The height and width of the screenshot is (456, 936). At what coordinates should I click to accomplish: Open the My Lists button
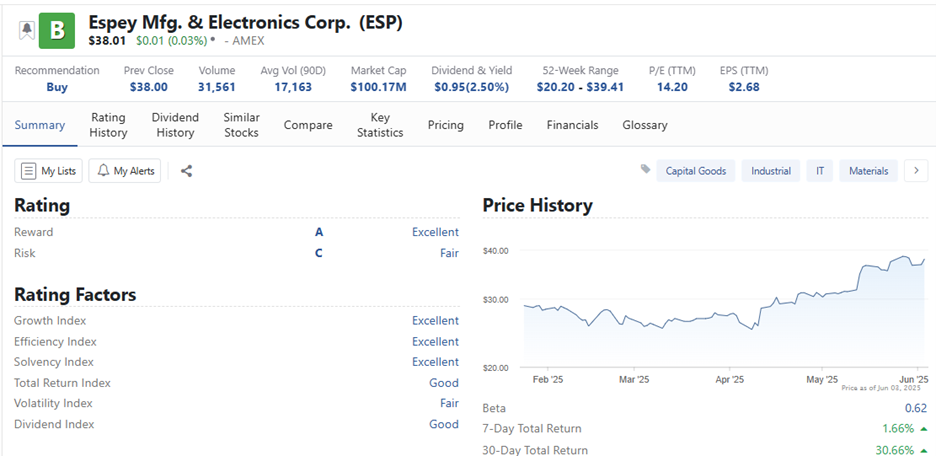tap(49, 171)
